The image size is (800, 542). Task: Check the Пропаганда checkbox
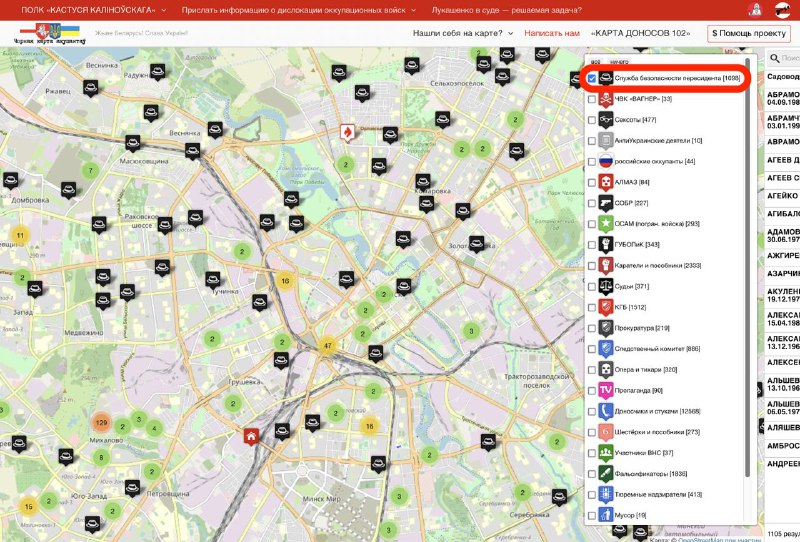592,390
